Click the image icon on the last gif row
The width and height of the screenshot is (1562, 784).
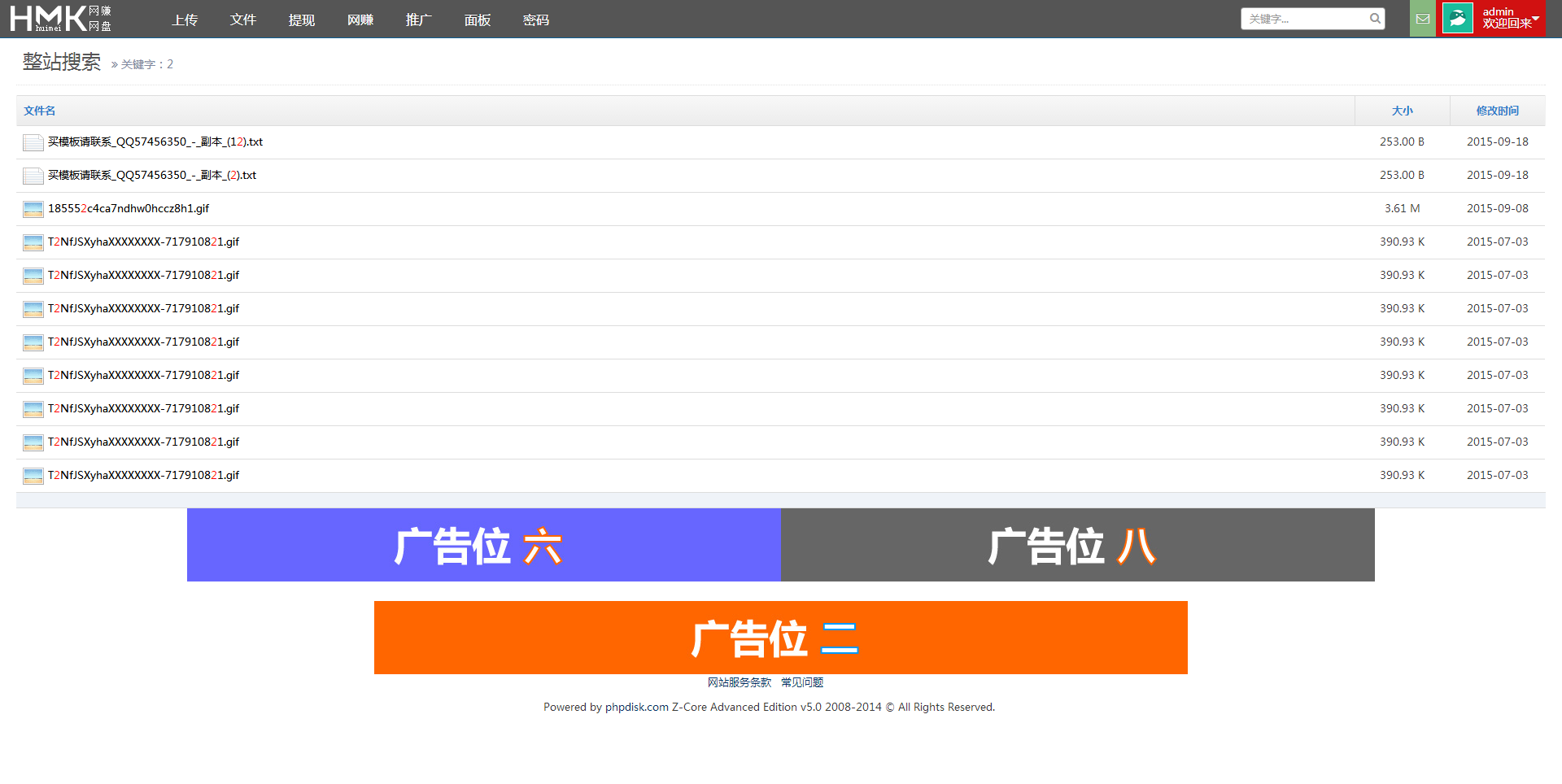click(33, 475)
